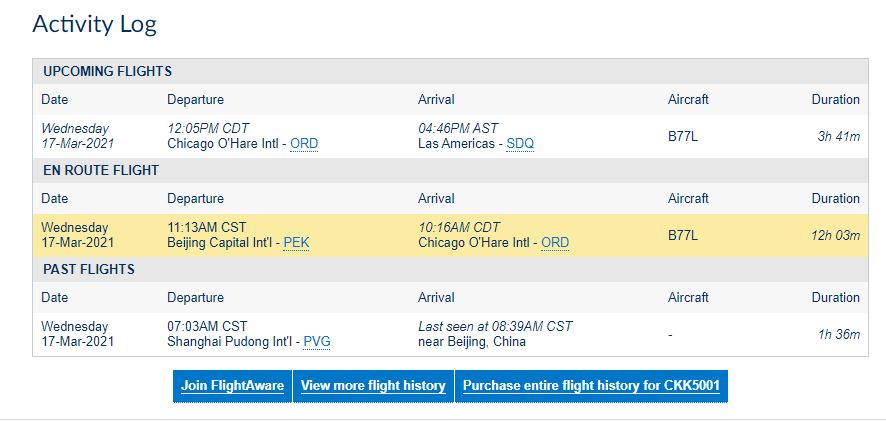Click the B77L aircraft in upcoming flight
The width and height of the screenshot is (886, 421).
[x=683, y=136]
